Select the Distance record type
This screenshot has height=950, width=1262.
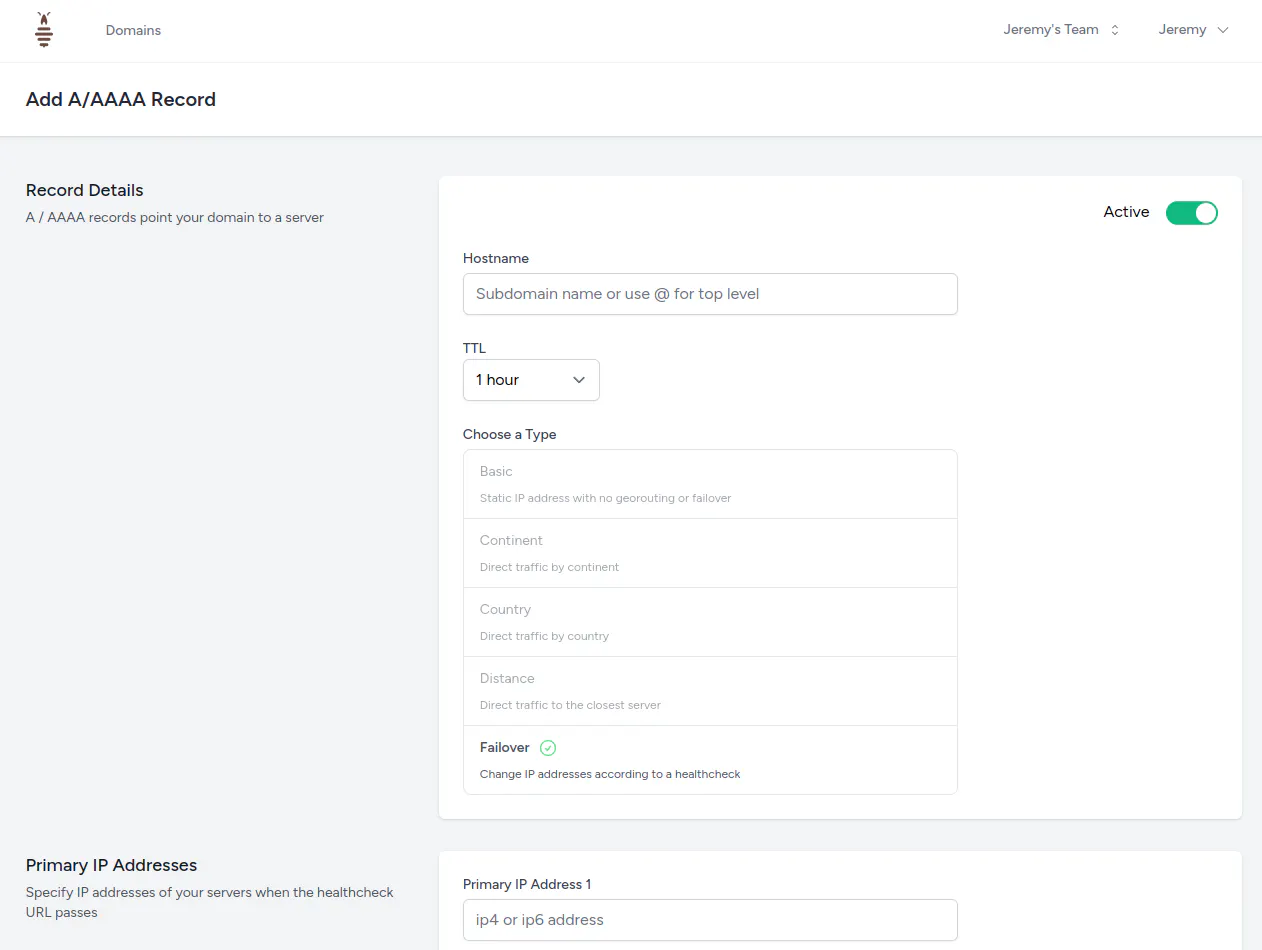[710, 691]
